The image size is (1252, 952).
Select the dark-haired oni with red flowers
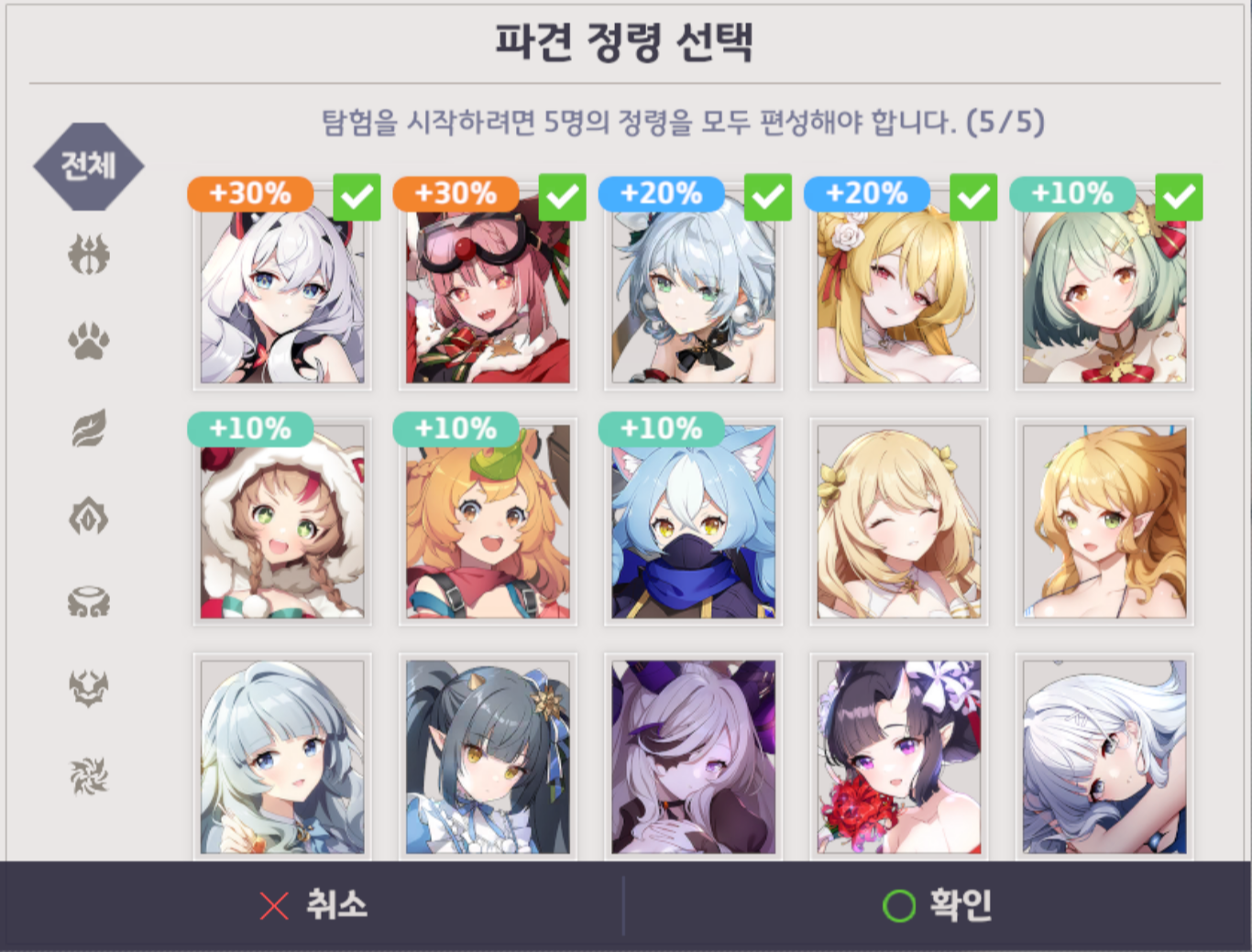[x=899, y=757]
